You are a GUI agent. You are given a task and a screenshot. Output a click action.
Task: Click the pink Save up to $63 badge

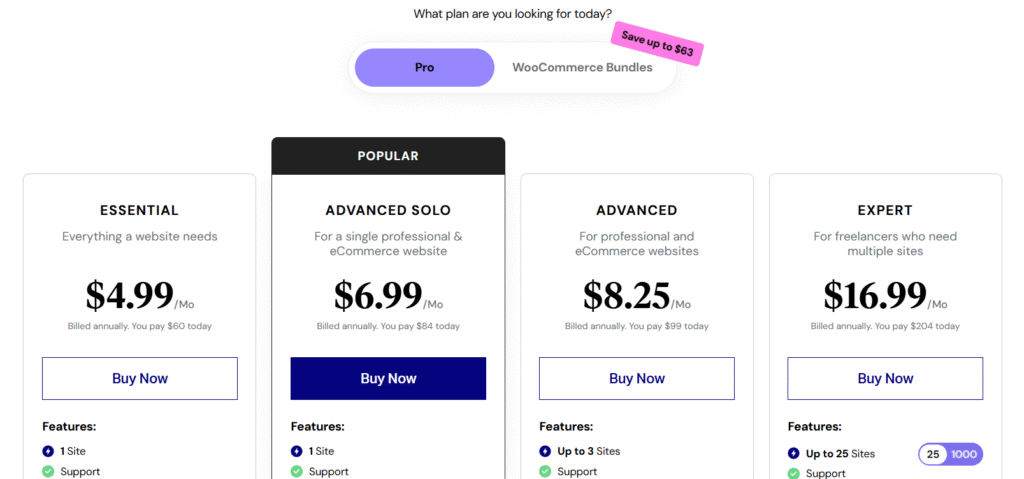[657, 45]
